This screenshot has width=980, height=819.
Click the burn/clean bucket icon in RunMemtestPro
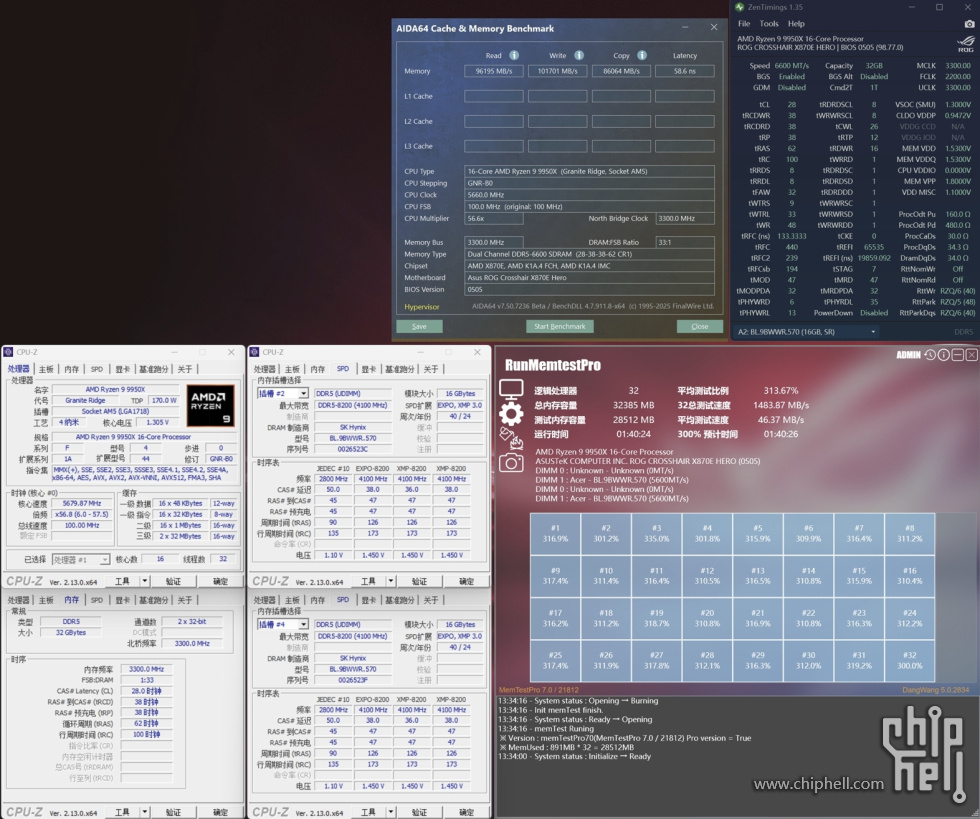(x=511, y=438)
